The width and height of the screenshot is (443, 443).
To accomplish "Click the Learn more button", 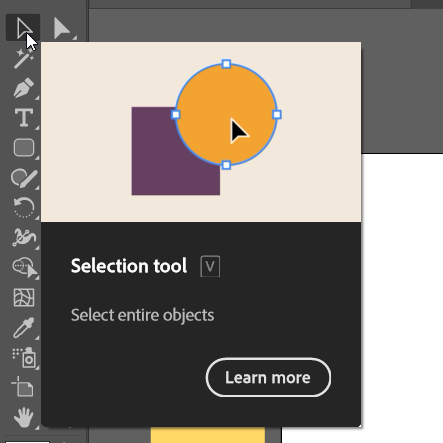I will (x=268, y=377).
